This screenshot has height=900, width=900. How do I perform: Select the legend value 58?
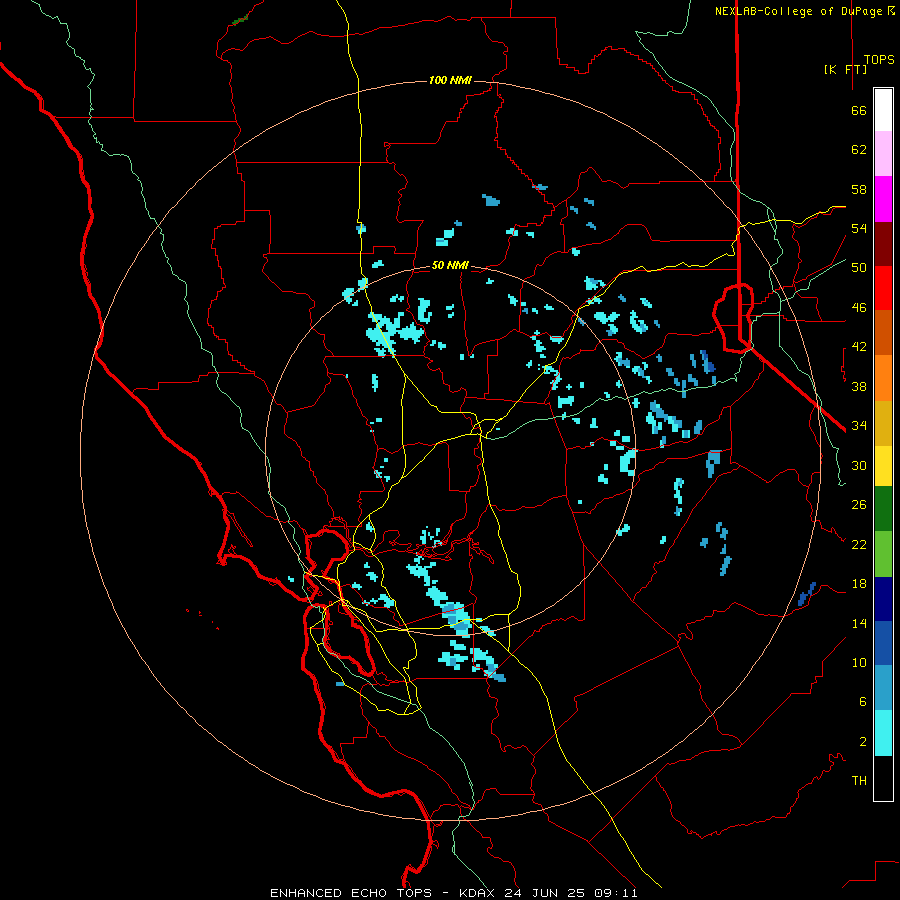859,189
